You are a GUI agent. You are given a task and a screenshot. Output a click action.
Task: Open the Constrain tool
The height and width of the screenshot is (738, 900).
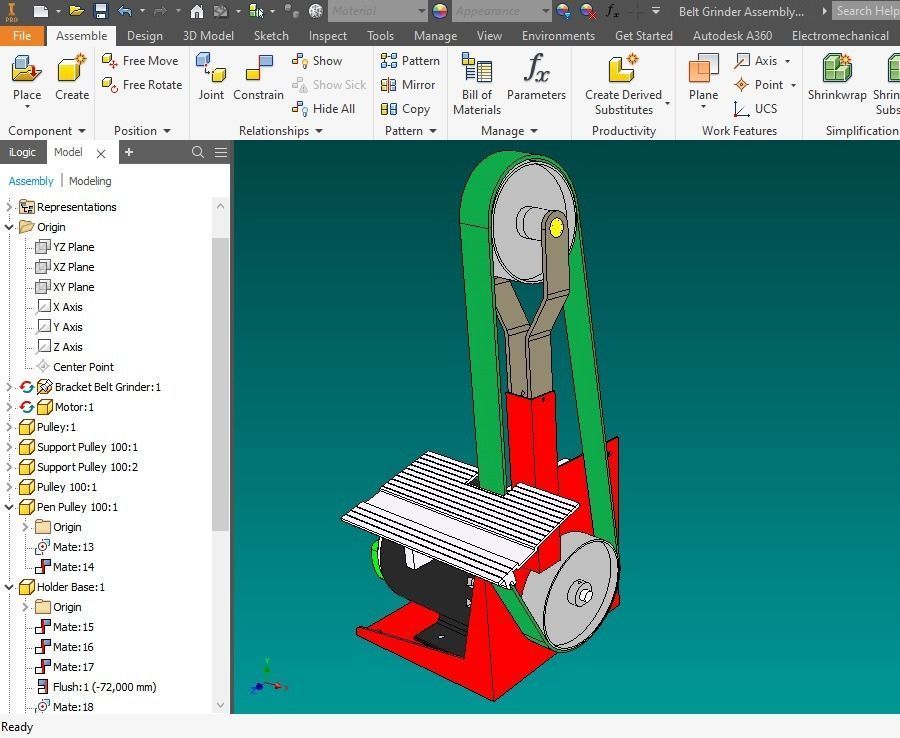click(x=258, y=78)
